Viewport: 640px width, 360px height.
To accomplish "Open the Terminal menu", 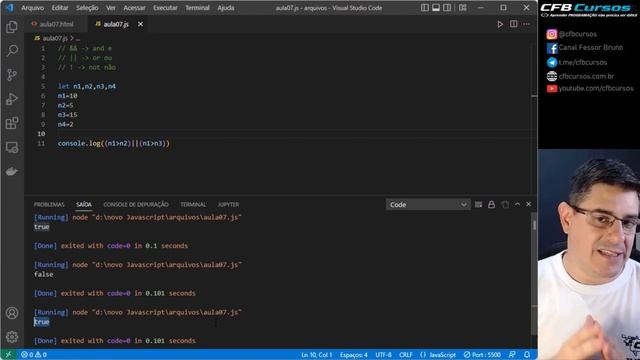I will [197, 8].
